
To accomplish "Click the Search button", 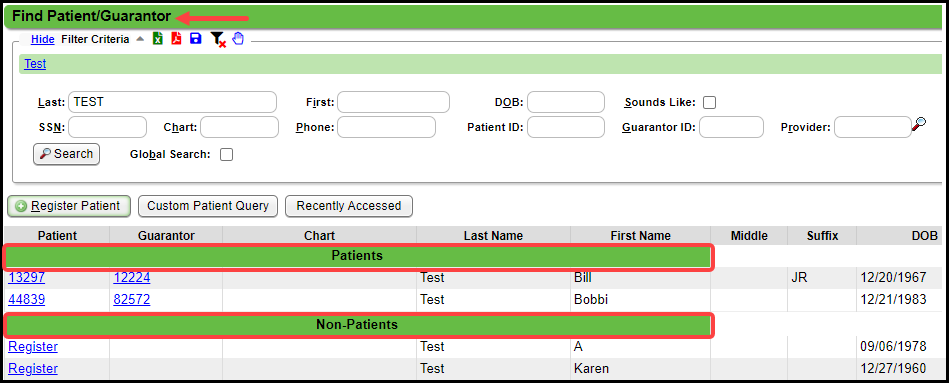I will [66, 154].
